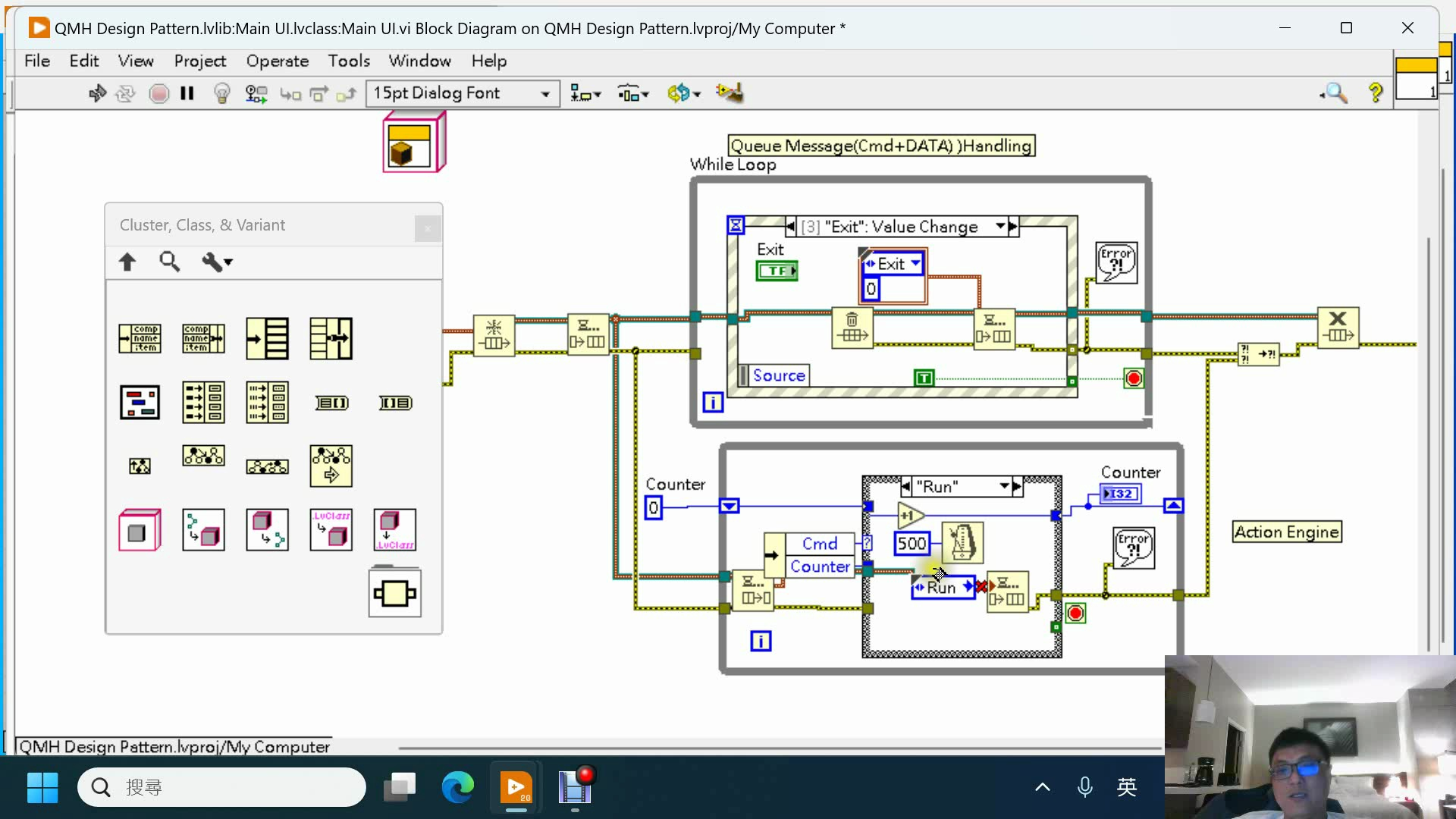This screenshot has width=1456, height=819.
Task: Launch Microsoft Edge from the taskbar
Action: pyautogui.click(x=458, y=787)
